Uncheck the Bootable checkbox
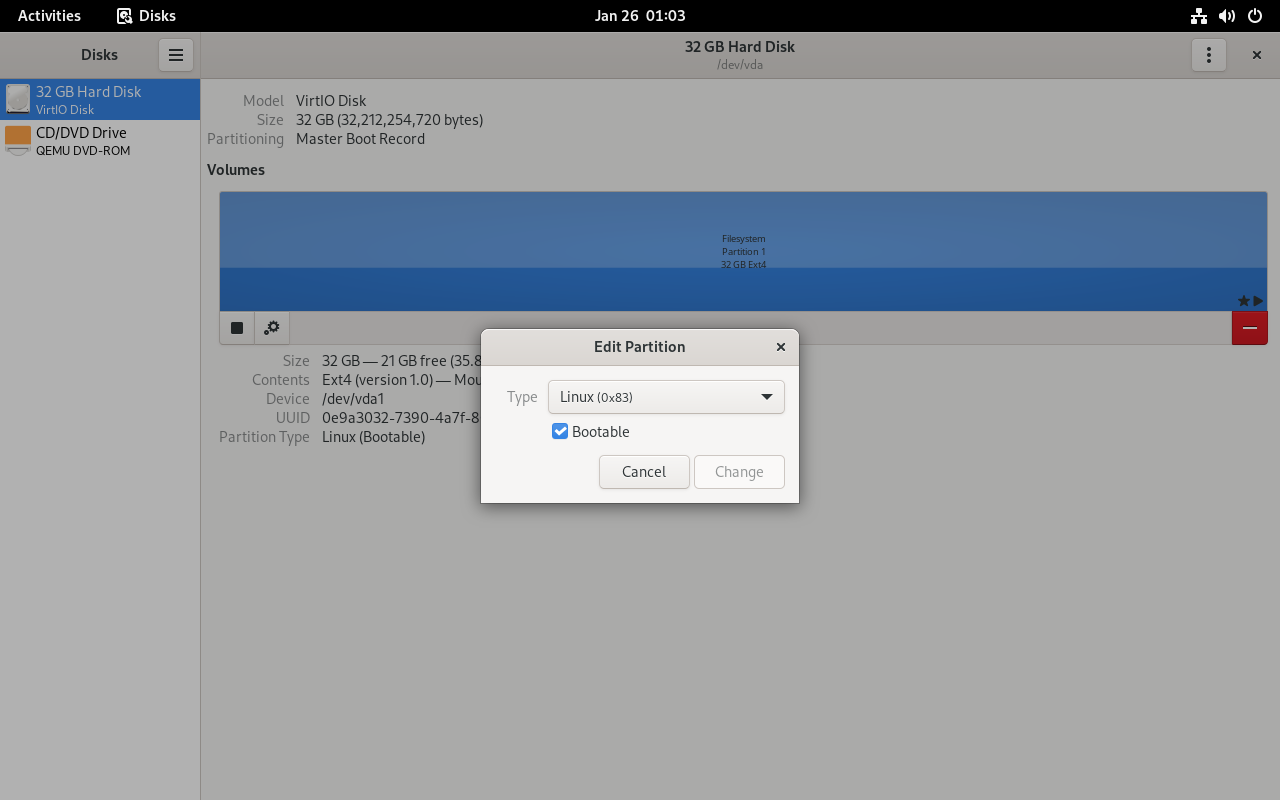 click(560, 432)
